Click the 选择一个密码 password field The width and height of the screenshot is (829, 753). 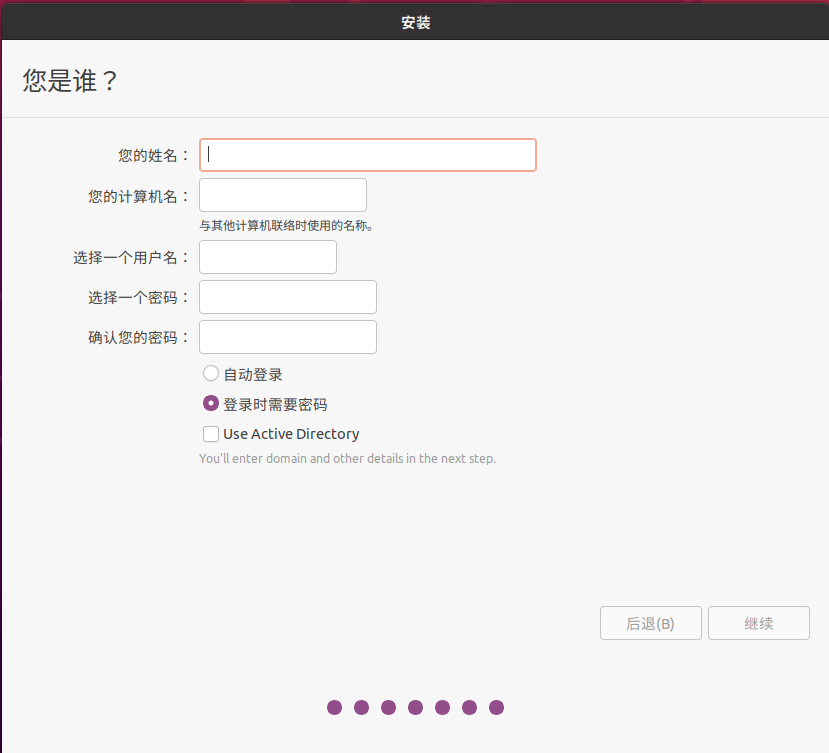click(x=288, y=297)
